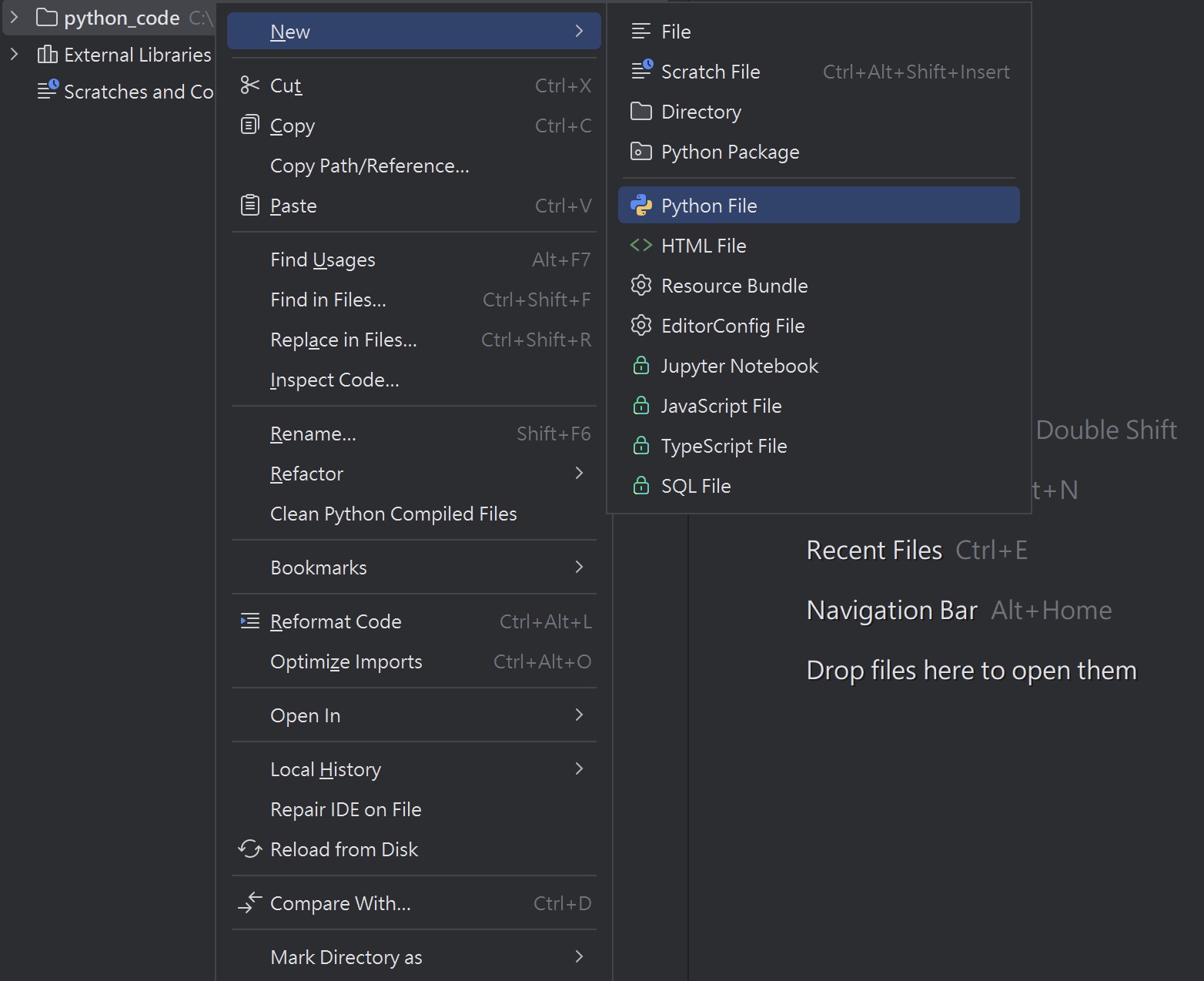
Task: Open the New submenu arrow
Action: 579,31
